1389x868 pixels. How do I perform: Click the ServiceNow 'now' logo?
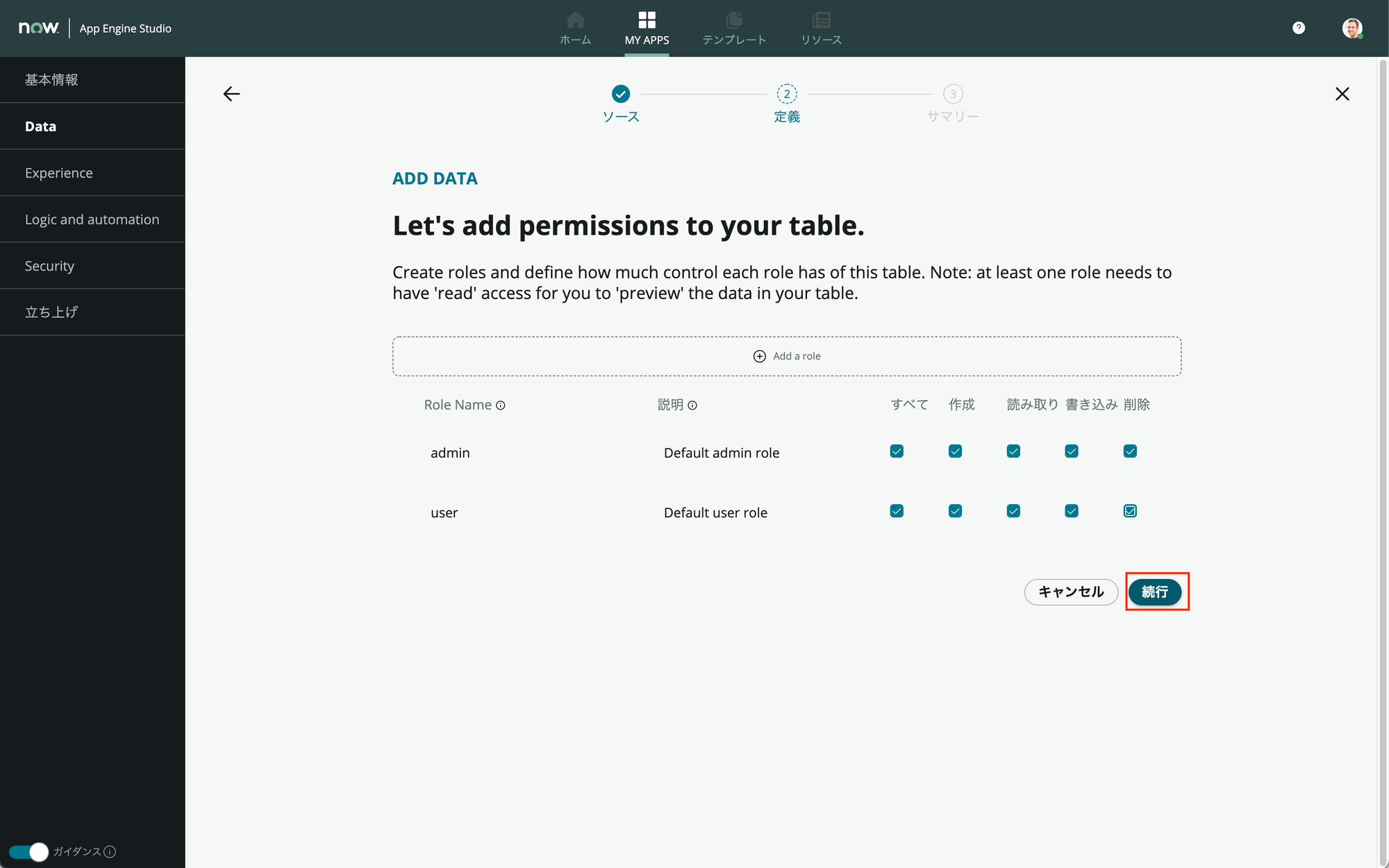pyautogui.click(x=39, y=28)
